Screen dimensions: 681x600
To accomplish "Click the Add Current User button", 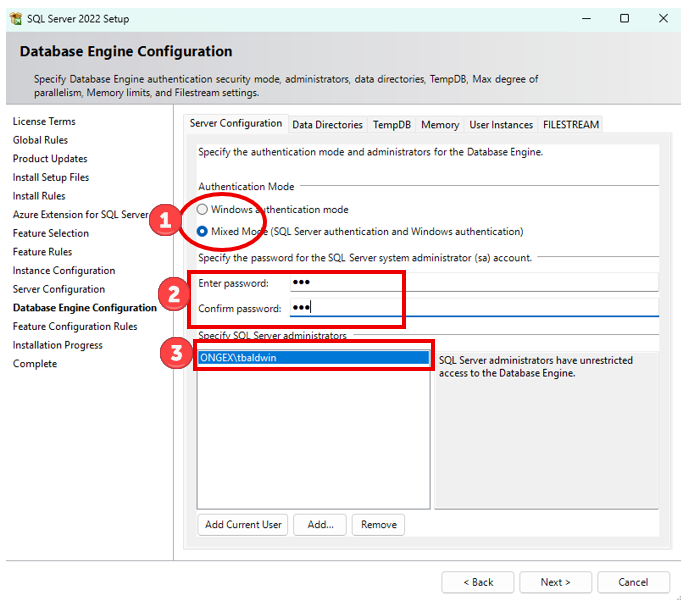I will [x=243, y=525].
